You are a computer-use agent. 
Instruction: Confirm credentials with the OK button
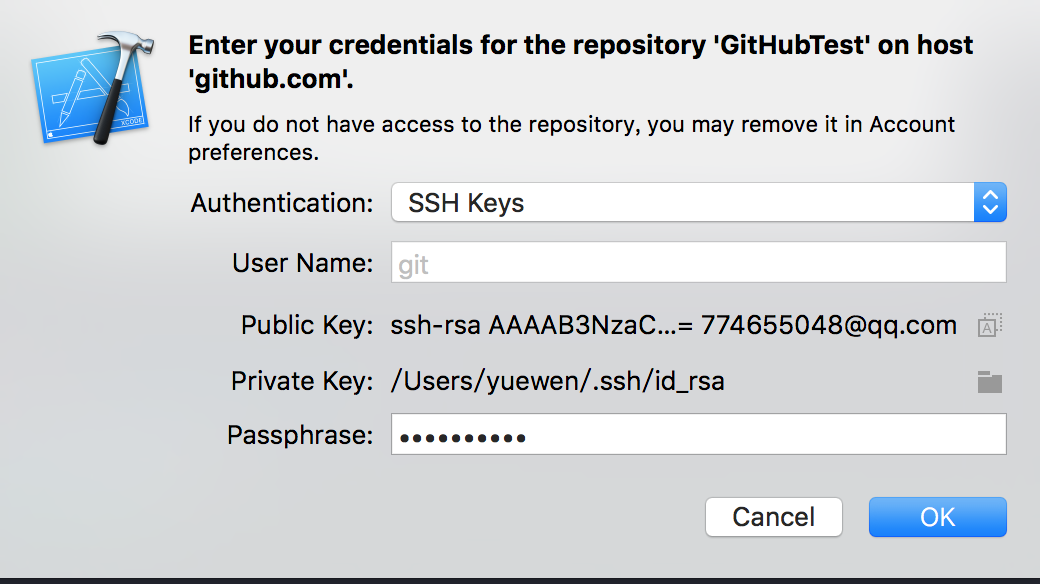[937, 517]
